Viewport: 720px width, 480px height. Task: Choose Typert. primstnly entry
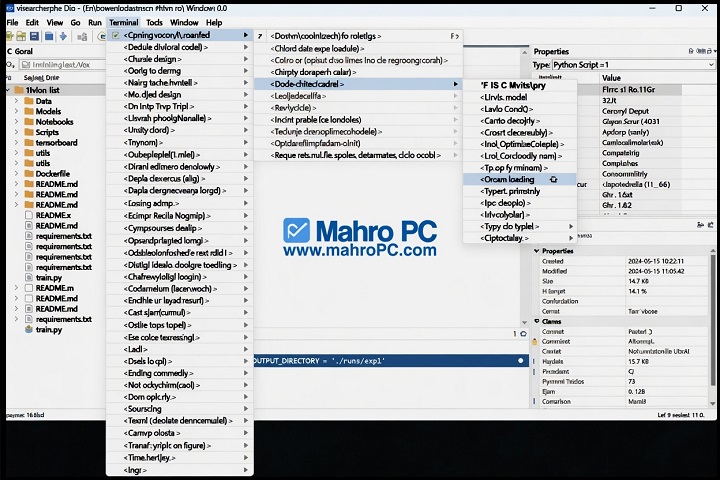520,192
